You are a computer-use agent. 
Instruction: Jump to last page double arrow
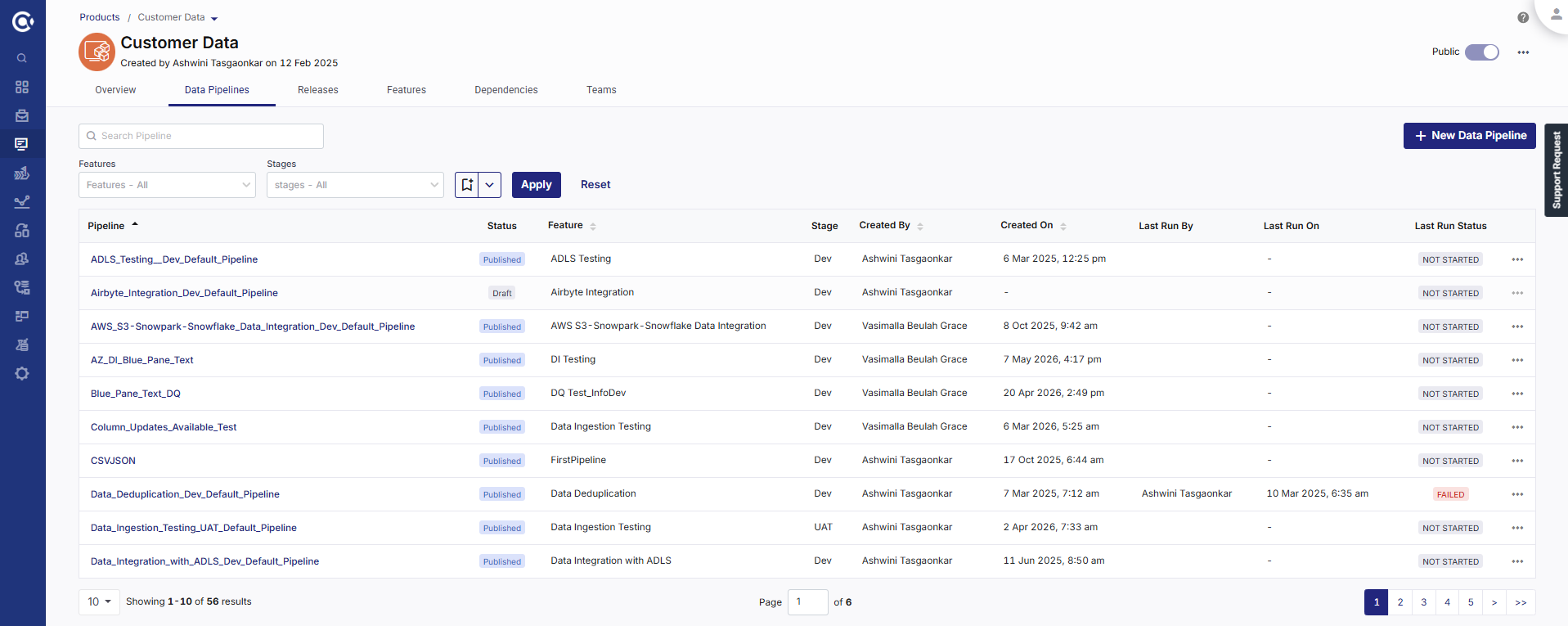coord(1521,602)
